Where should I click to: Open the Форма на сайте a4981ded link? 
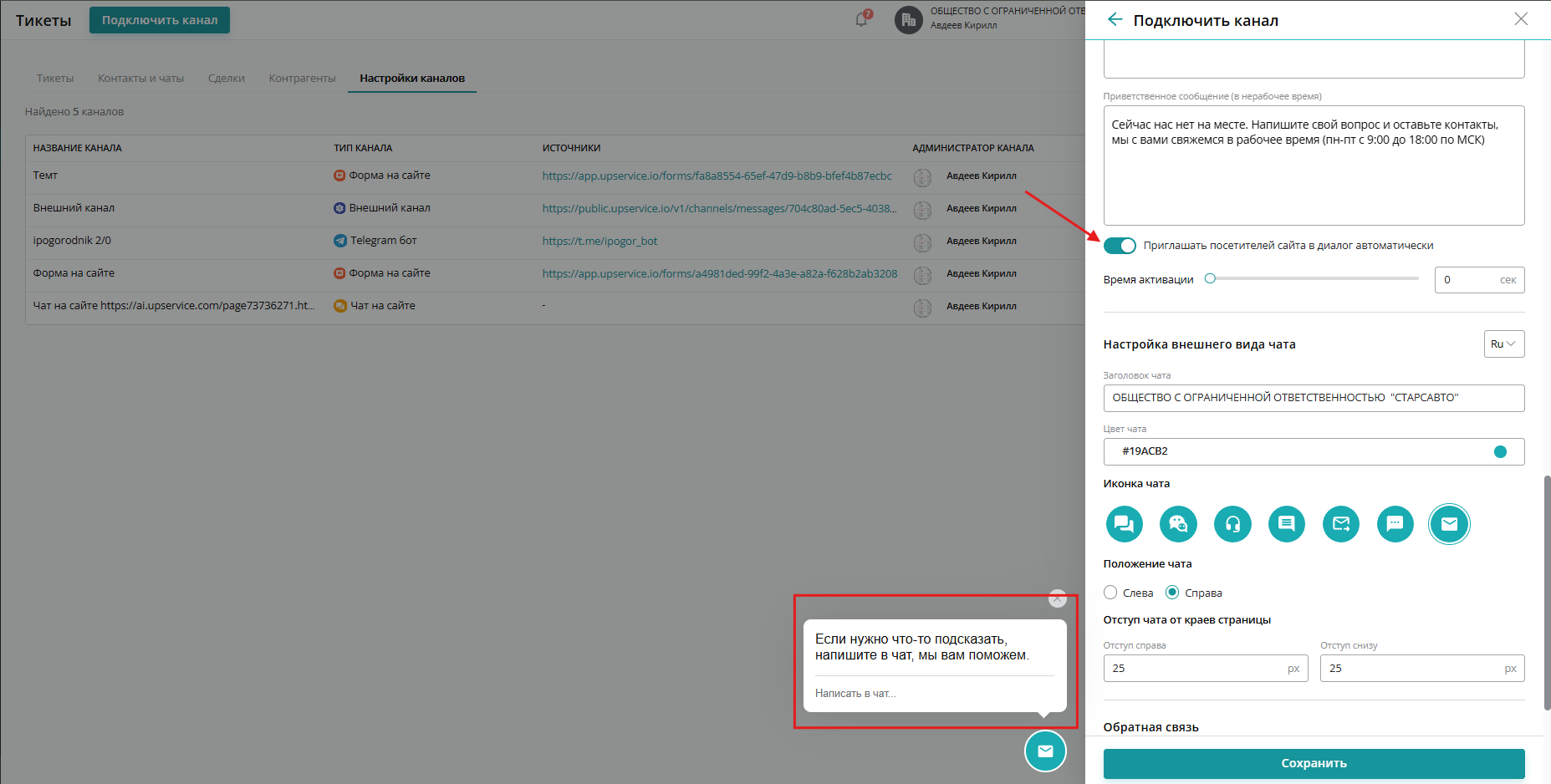(x=720, y=273)
